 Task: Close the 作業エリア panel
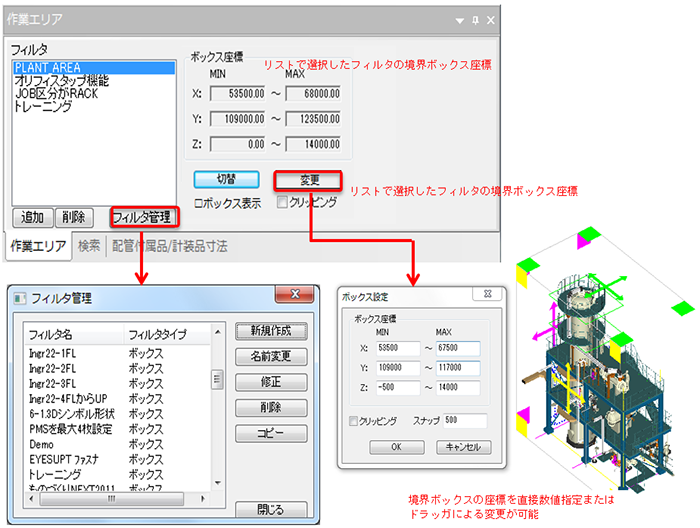[x=491, y=20]
